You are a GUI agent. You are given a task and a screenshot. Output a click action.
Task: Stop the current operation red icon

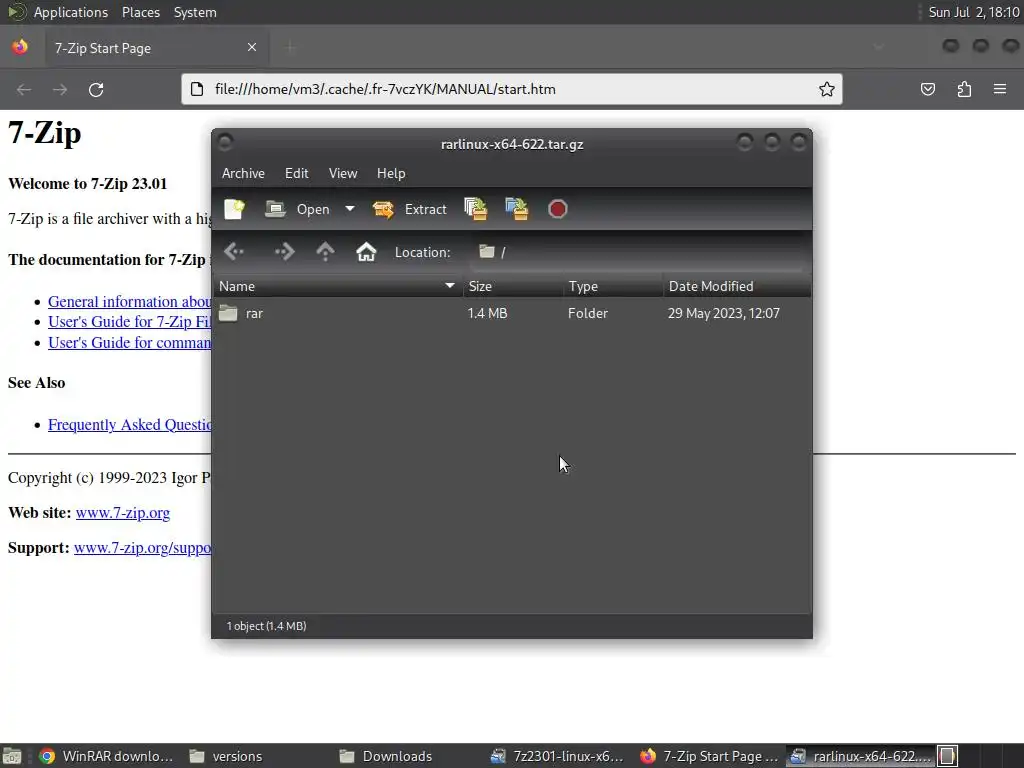point(558,209)
